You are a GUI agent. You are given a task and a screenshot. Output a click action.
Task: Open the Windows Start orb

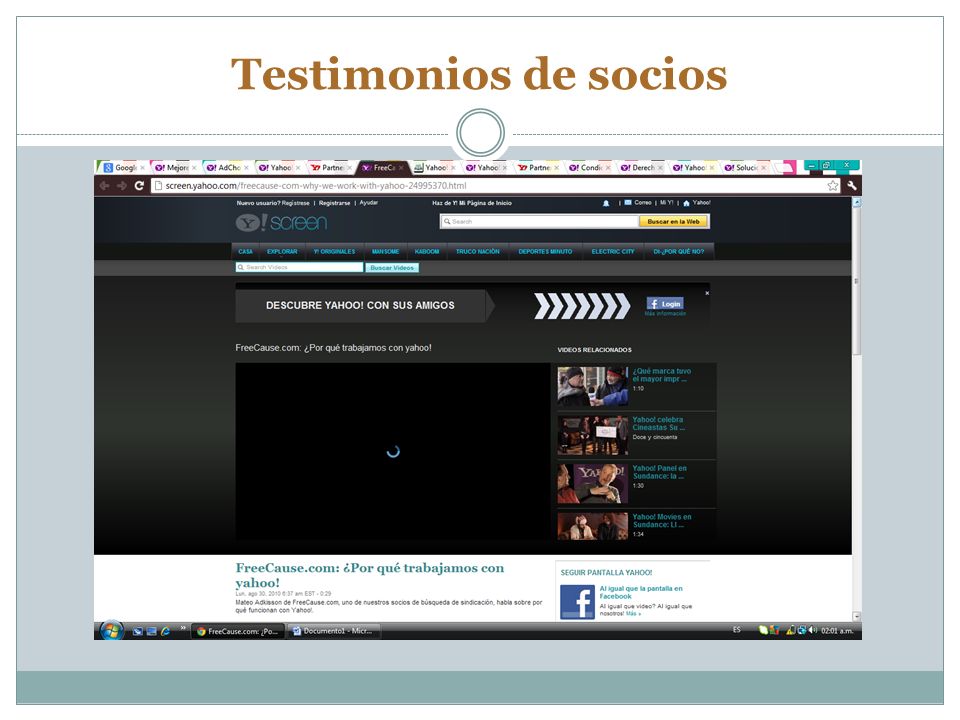(111, 631)
